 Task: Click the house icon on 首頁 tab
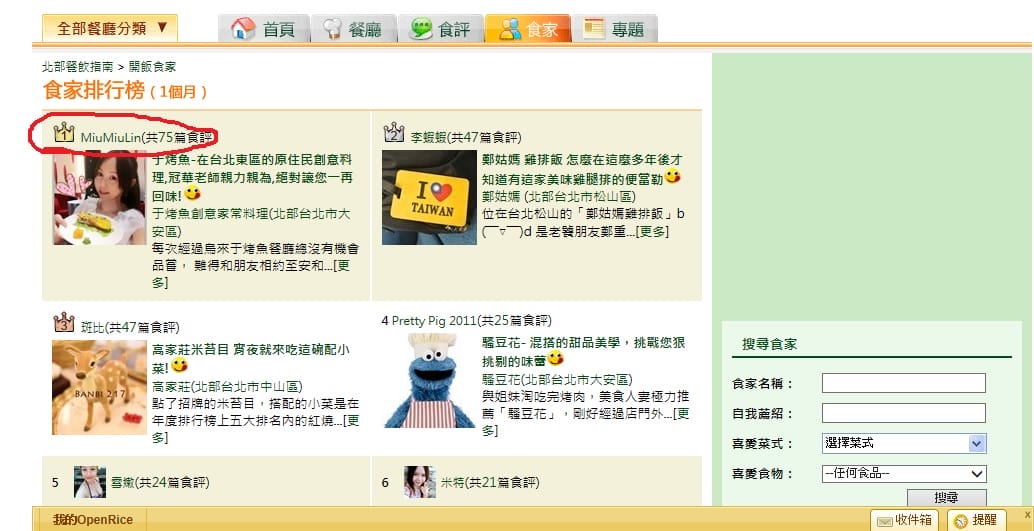pyautogui.click(x=243, y=29)
